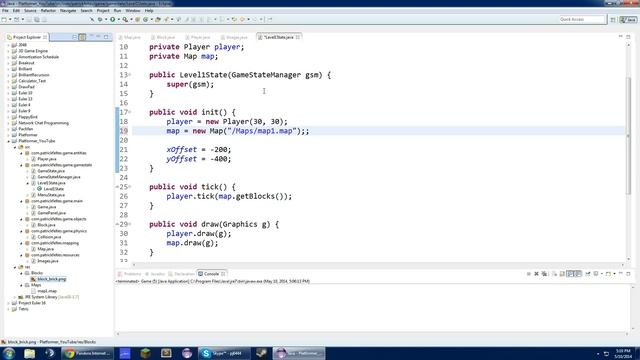Expand the FlappyBird project

point(9,117)
